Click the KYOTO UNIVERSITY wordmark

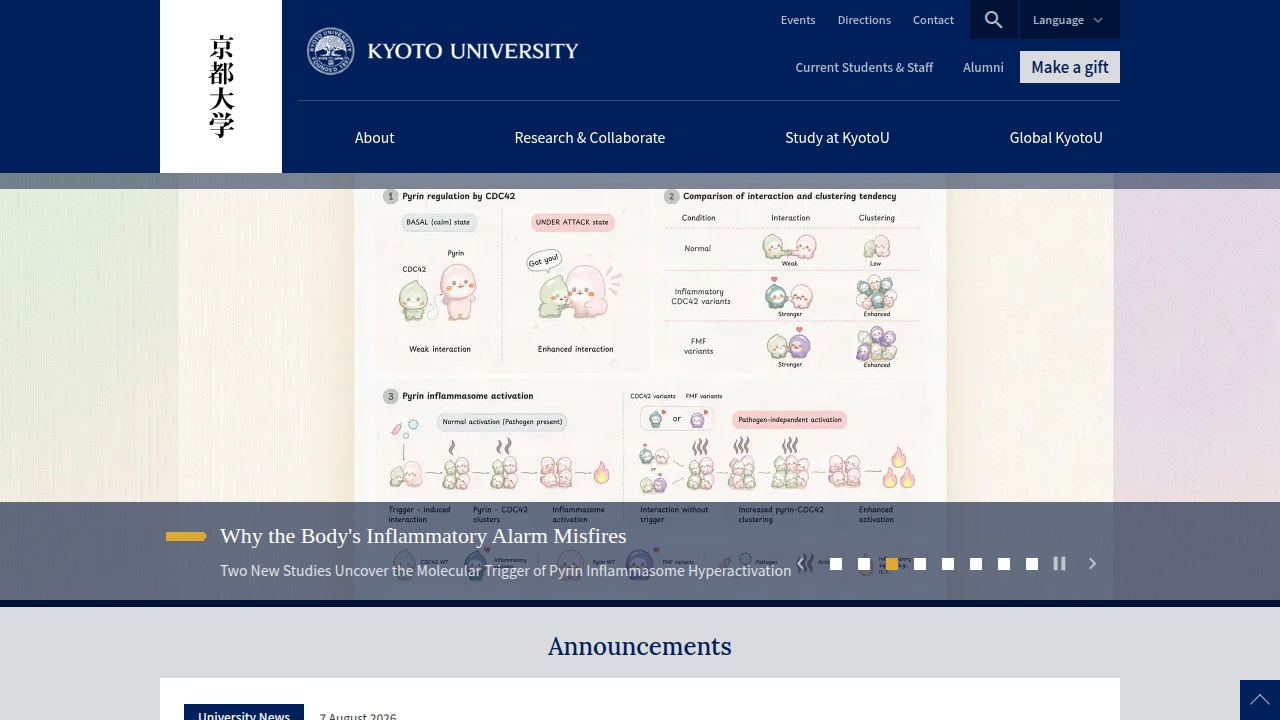(x=473, y=51)
